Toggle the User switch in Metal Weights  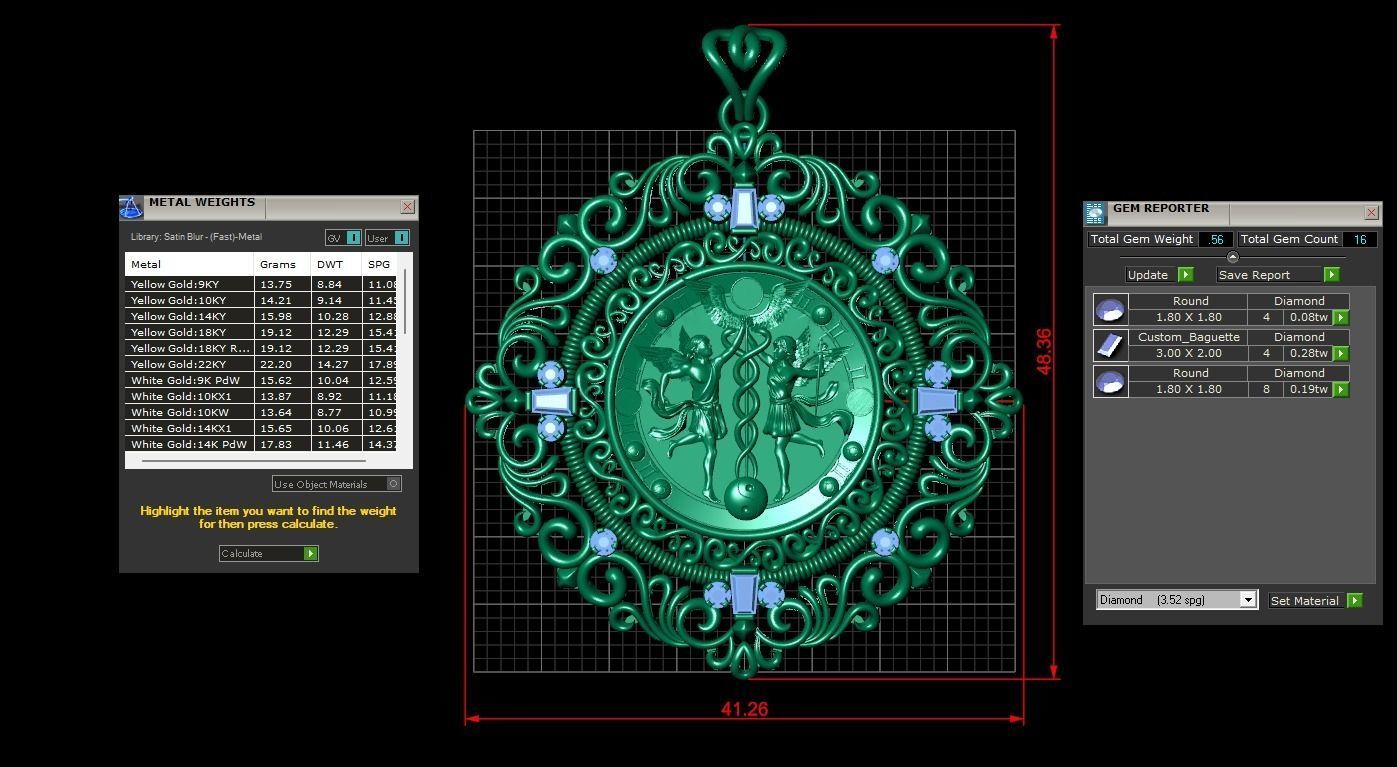pos(387,237)
